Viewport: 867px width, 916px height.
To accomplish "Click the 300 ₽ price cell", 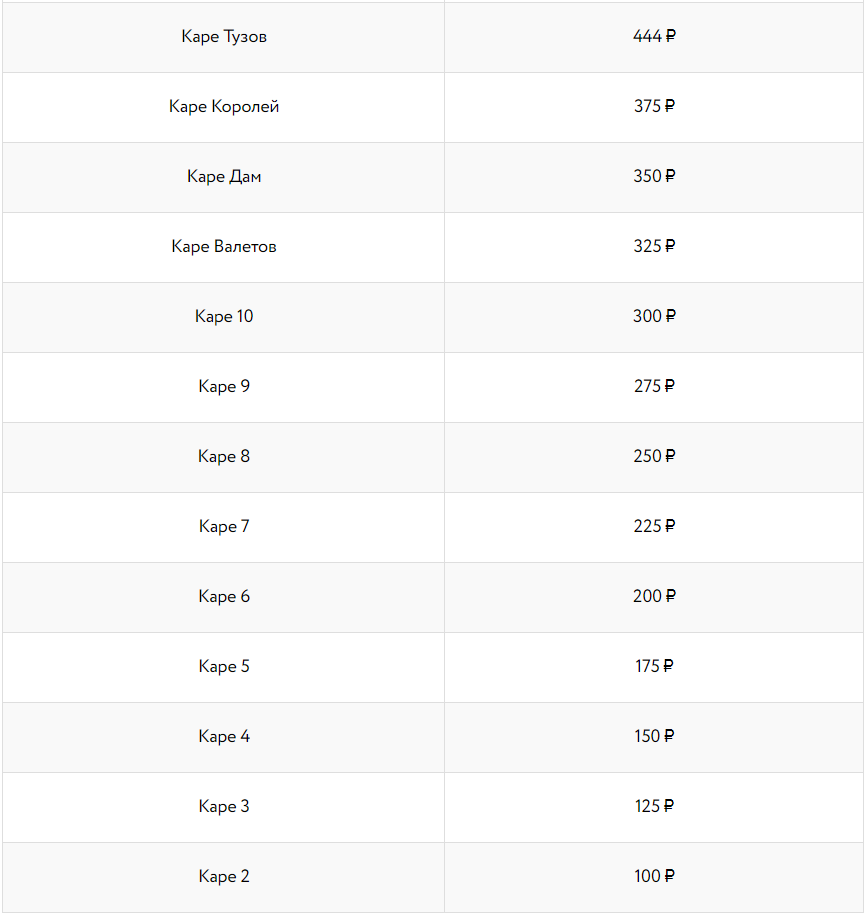I will click(655, 317).
